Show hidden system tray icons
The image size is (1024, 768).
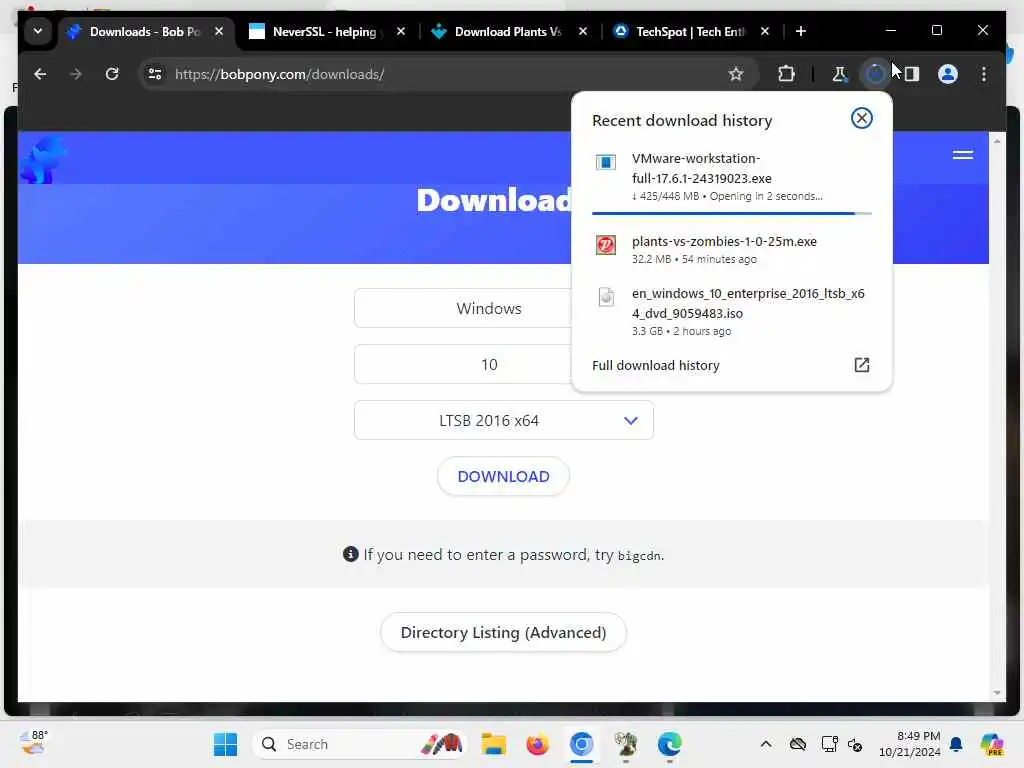point(766,744)
